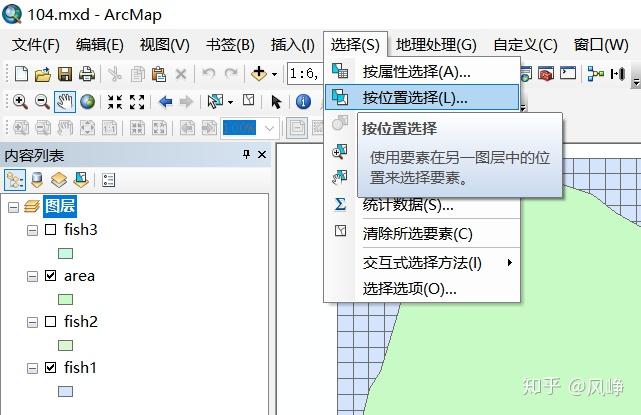Select the black arrow Select Elements tool
Image resolution: width=641 pixels, height=415 pixels.
click(276, 102)
